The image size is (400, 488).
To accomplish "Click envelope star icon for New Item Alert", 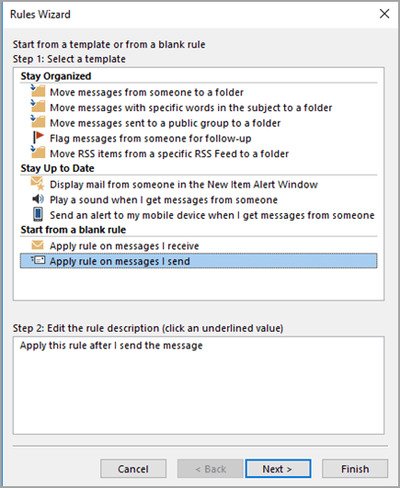I will pyautogui.click(x=37, y=183).
